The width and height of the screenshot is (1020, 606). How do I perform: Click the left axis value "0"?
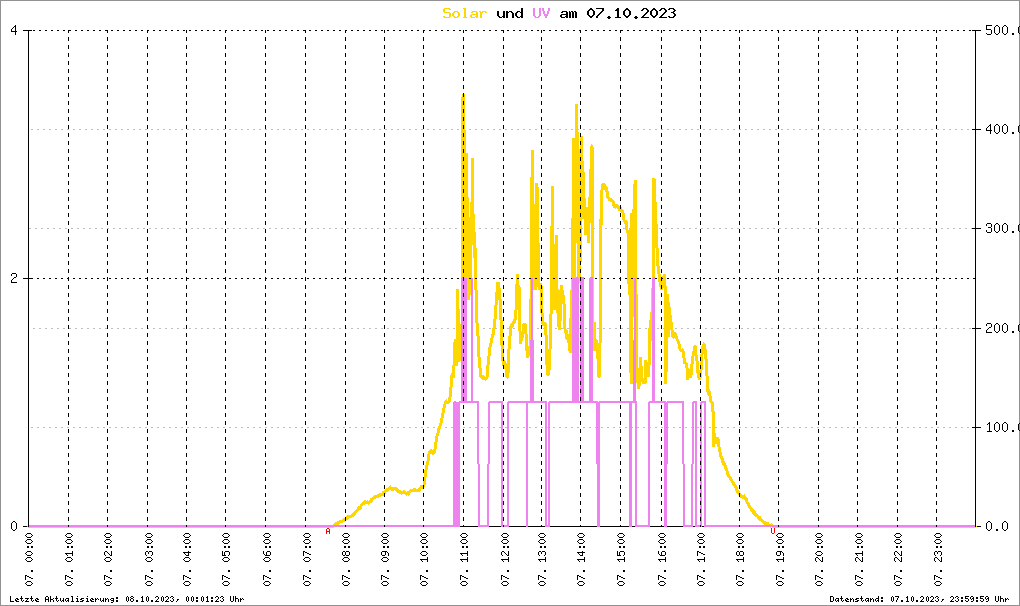point(14,526)
